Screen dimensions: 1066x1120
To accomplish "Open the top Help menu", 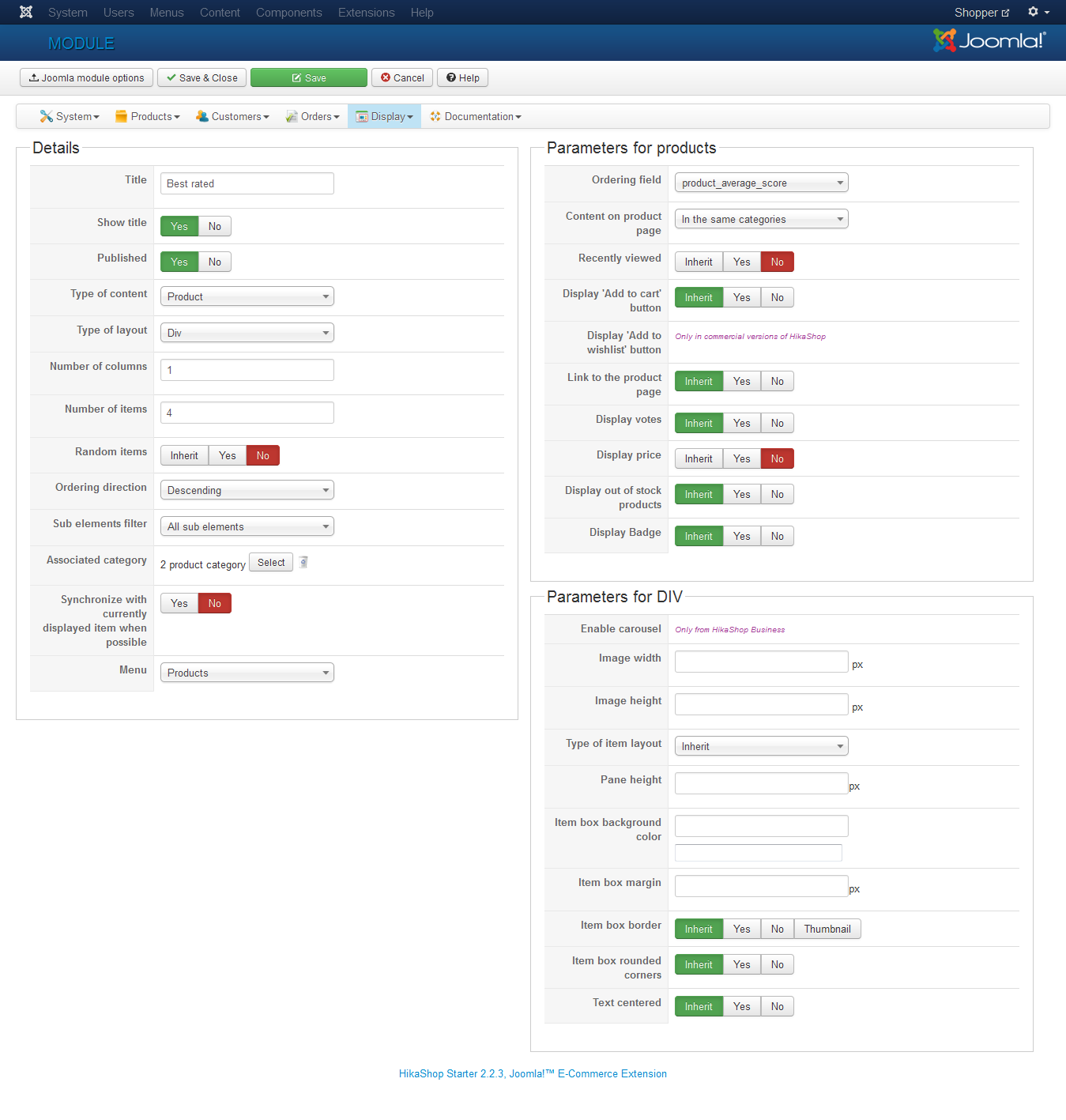I will 422,13.
